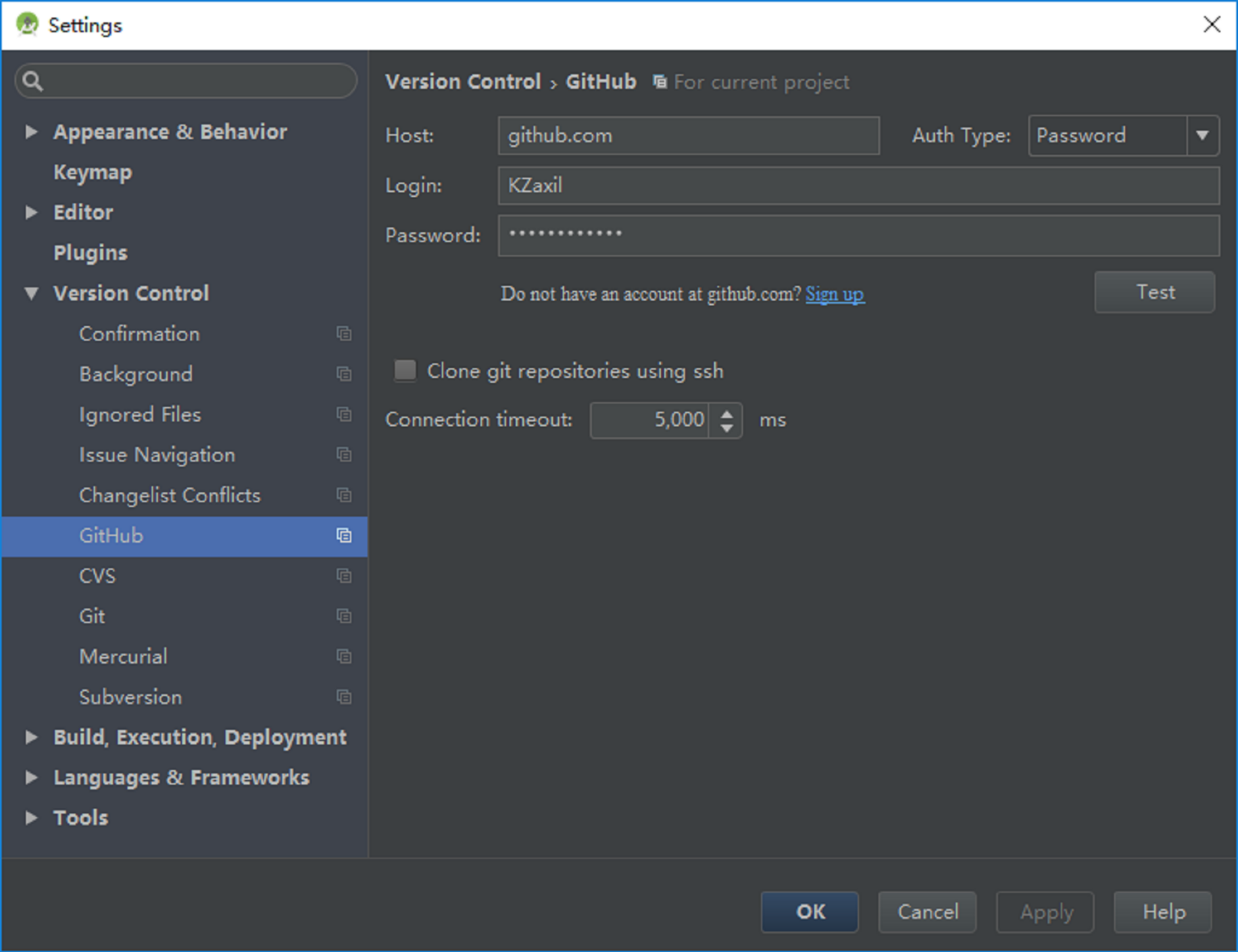
Task: Click the Android Studio logo in title bar
Action: tap(27, 24)
